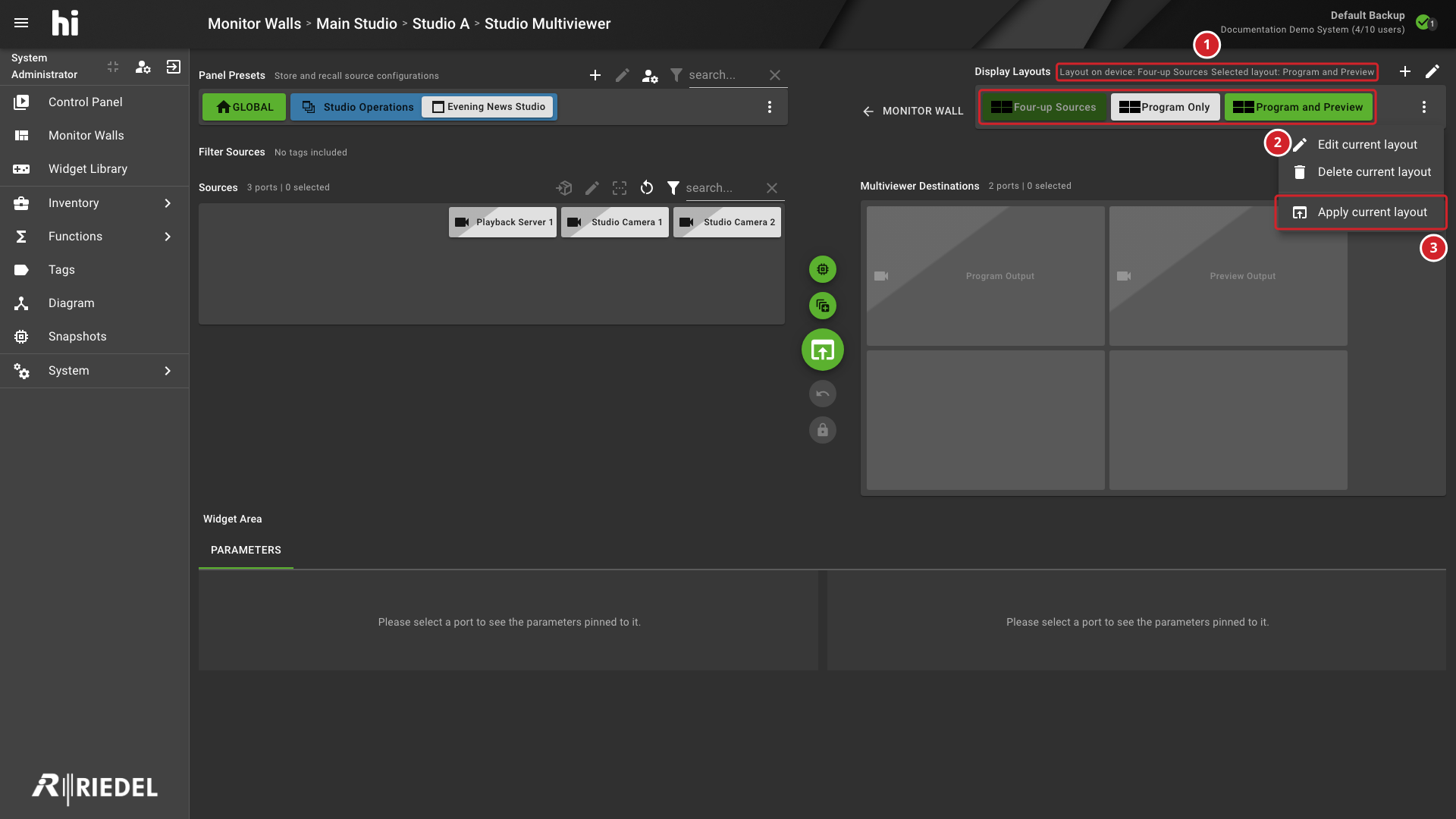This screenshot has width=1456, height=819.
Task: Select the Four-up Sources layout
Action: coord(1043,107)
